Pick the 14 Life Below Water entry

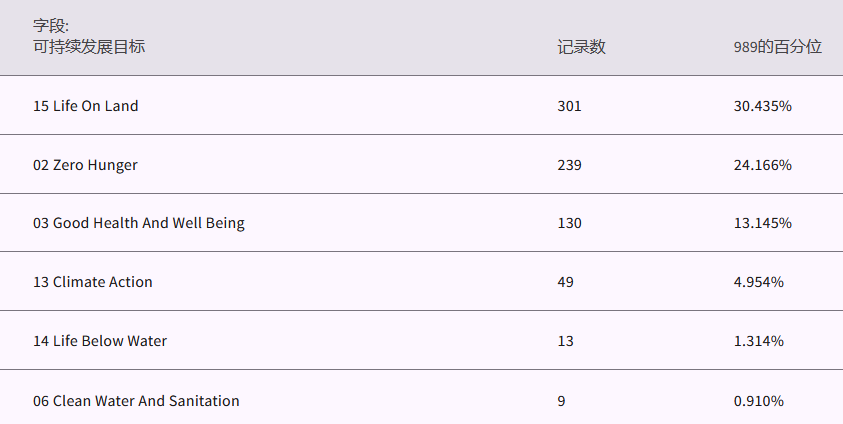(x=100, y=341)
